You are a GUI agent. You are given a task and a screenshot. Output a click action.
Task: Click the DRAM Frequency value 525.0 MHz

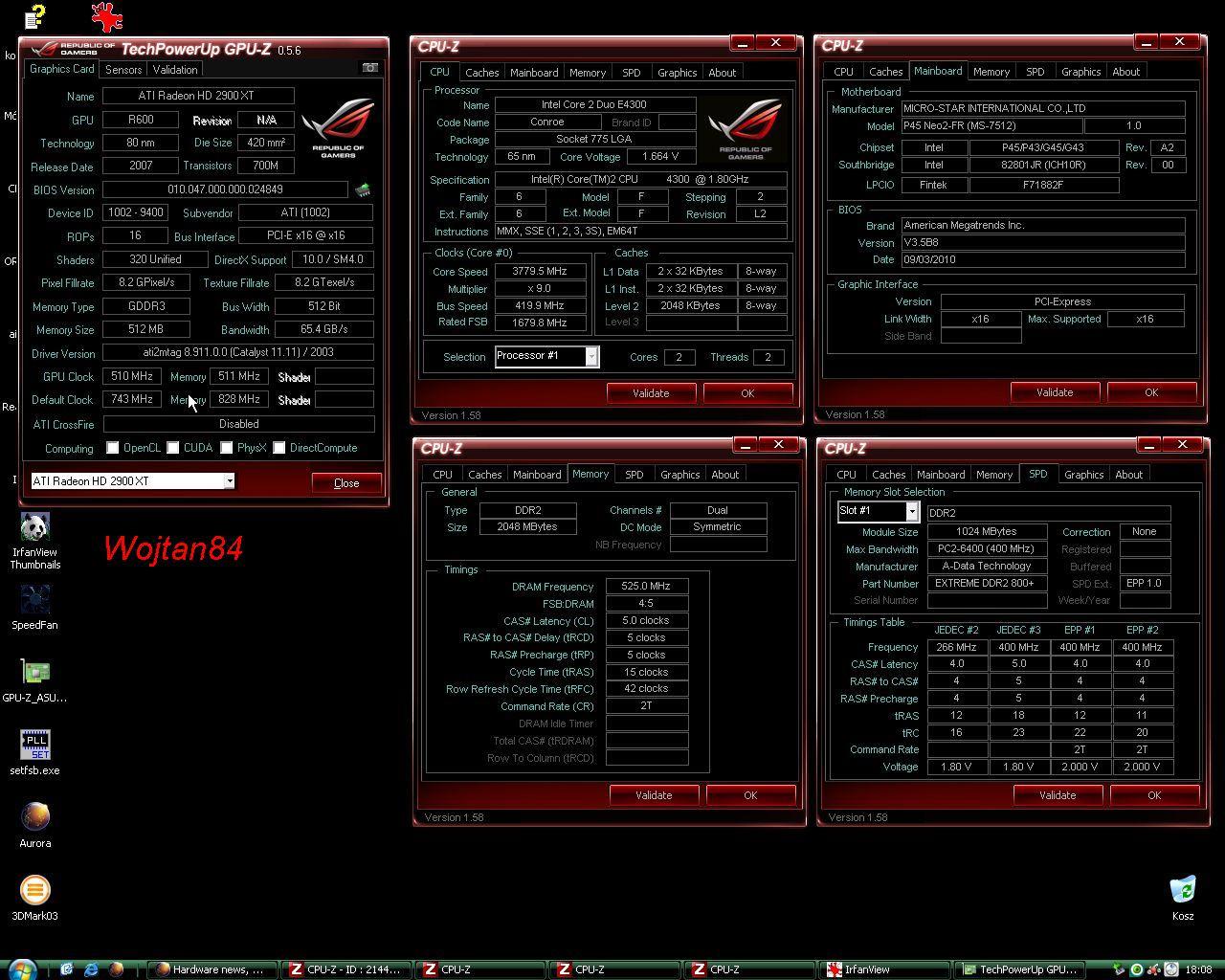pos(647,586)
